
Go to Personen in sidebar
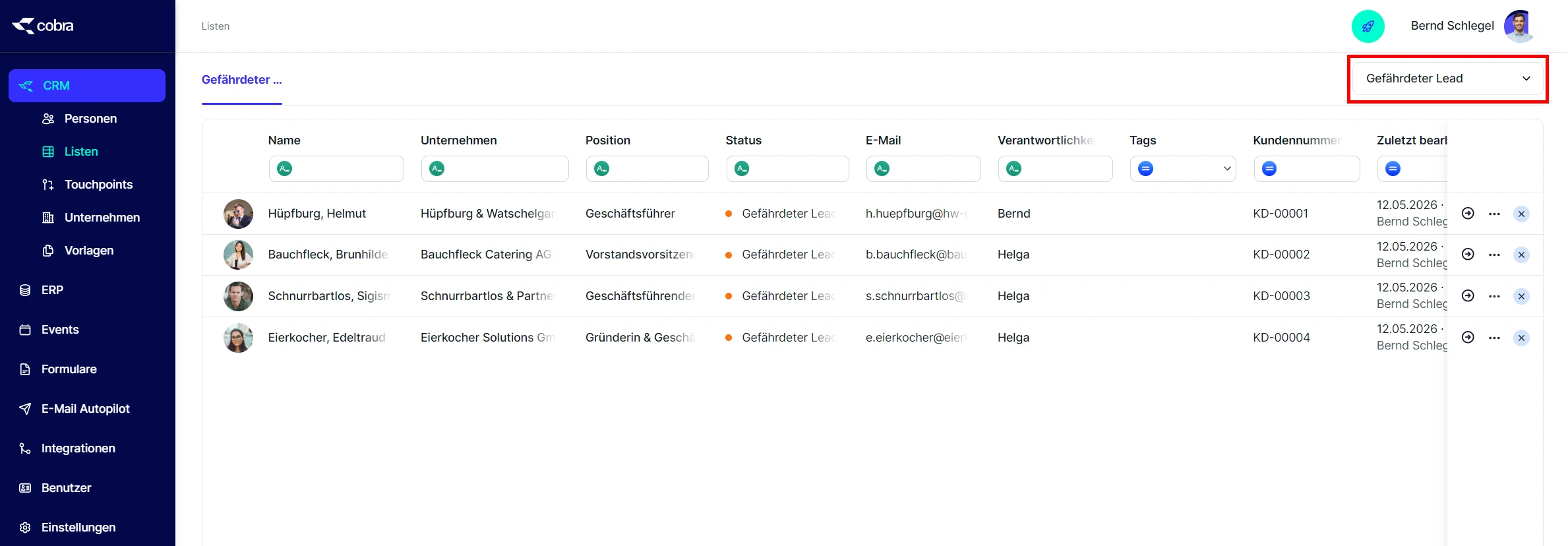(x=90, y=119)
